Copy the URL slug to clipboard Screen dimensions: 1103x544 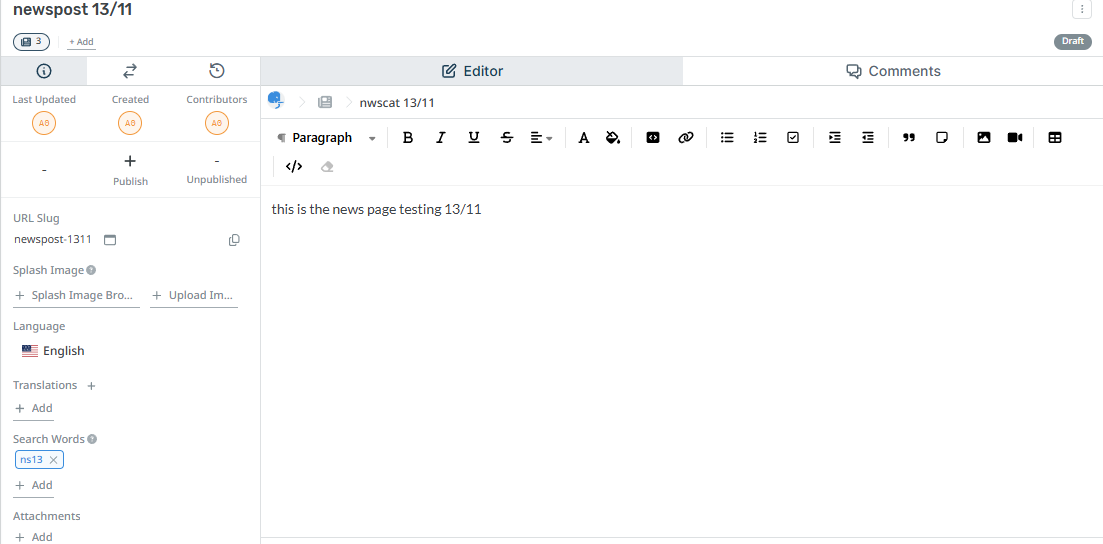click(234, 240)
